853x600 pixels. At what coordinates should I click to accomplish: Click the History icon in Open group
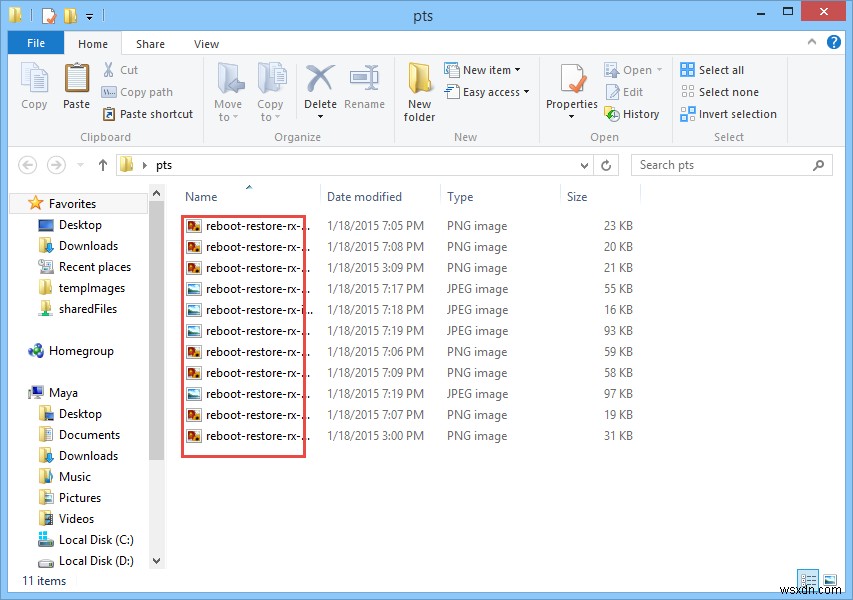(x=633, y=114)
